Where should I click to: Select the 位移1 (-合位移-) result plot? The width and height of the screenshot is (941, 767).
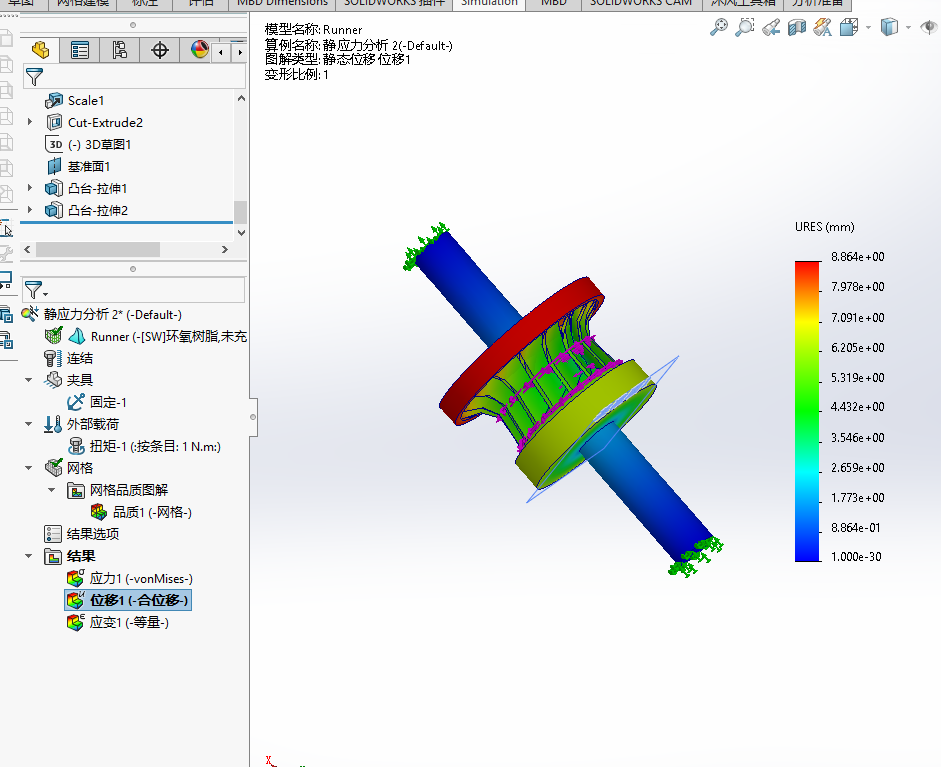tap(128, 600)
